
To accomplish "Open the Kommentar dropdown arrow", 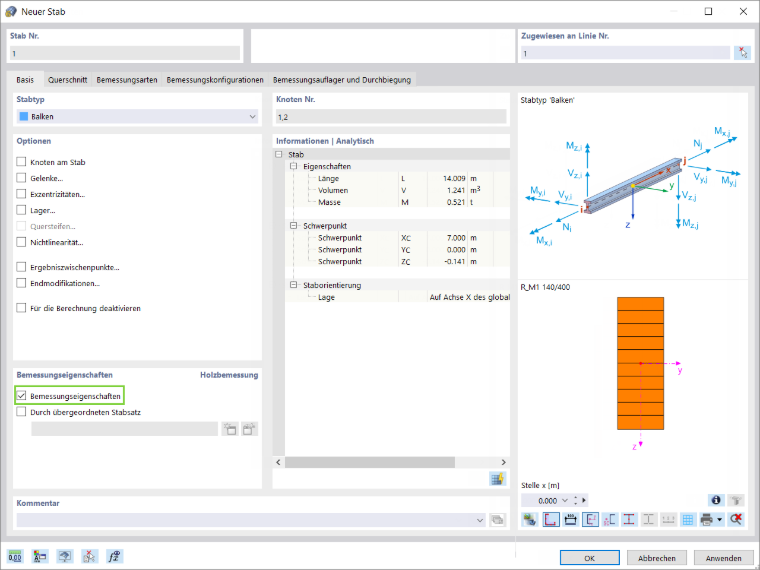I will coord(480,520).
